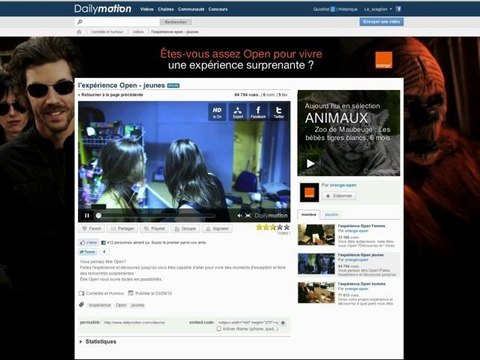
Task: Click the orange-open channel avatar
Action: point(309,192)
